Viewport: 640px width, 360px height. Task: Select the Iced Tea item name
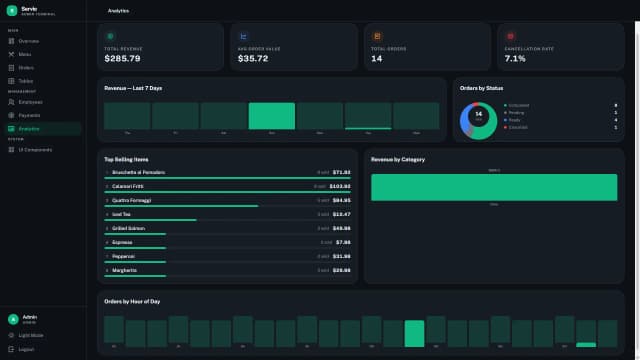pos(121,214)
